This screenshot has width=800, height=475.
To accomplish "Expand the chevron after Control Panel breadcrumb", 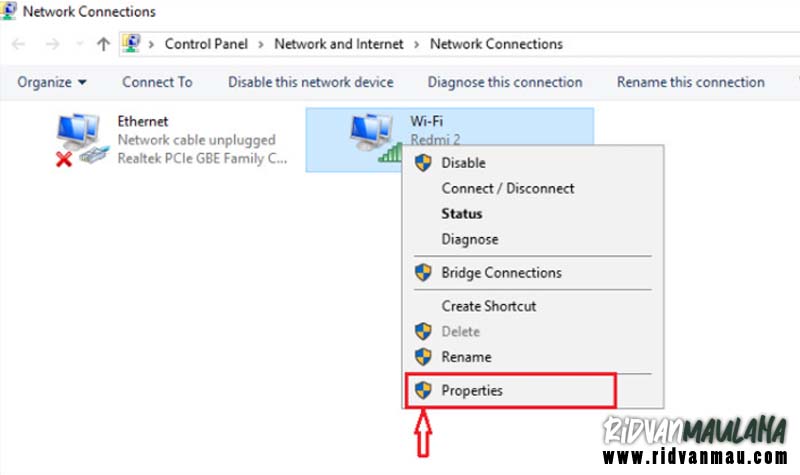I will click(x=260, y=44).
